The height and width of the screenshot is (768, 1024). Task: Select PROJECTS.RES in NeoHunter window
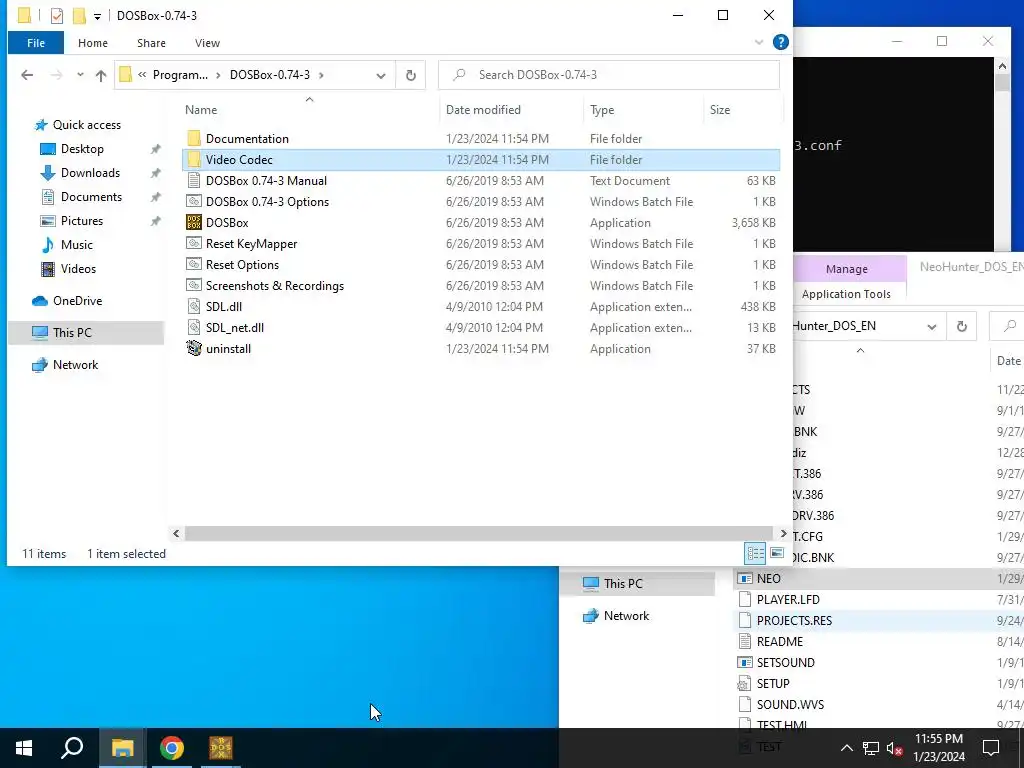[794, 620]
